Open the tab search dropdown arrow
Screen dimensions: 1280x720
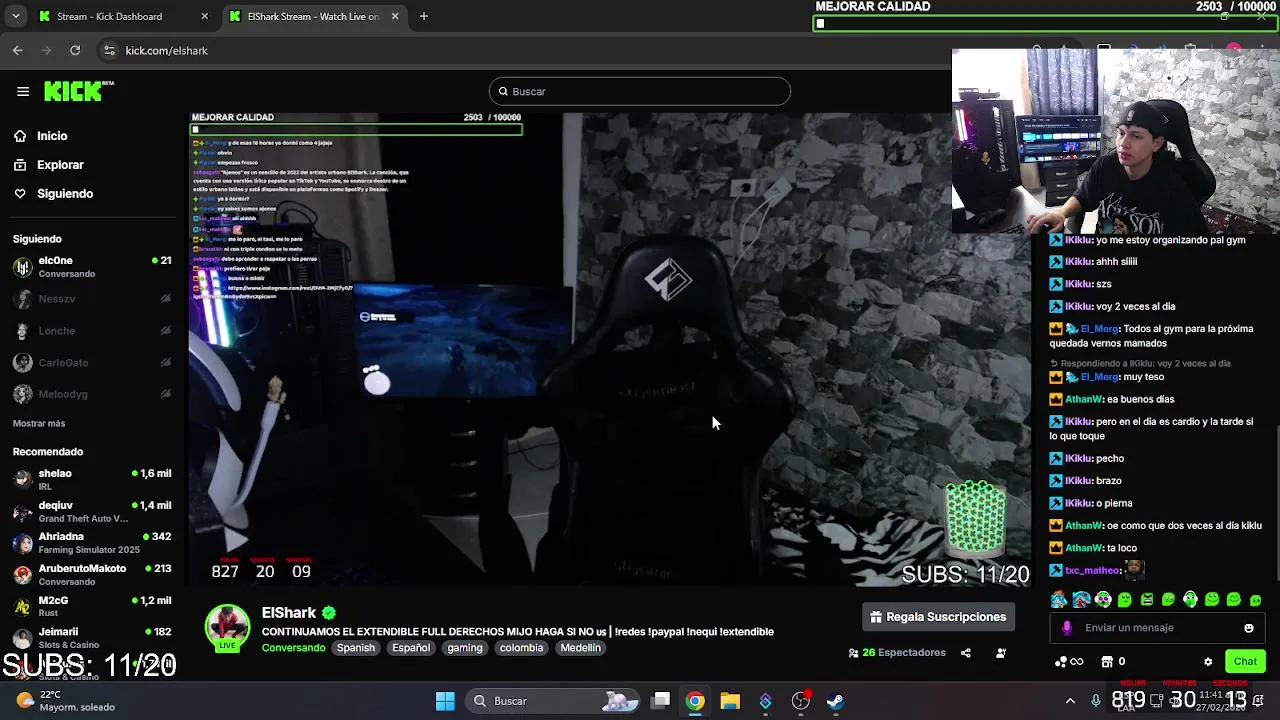15,16
